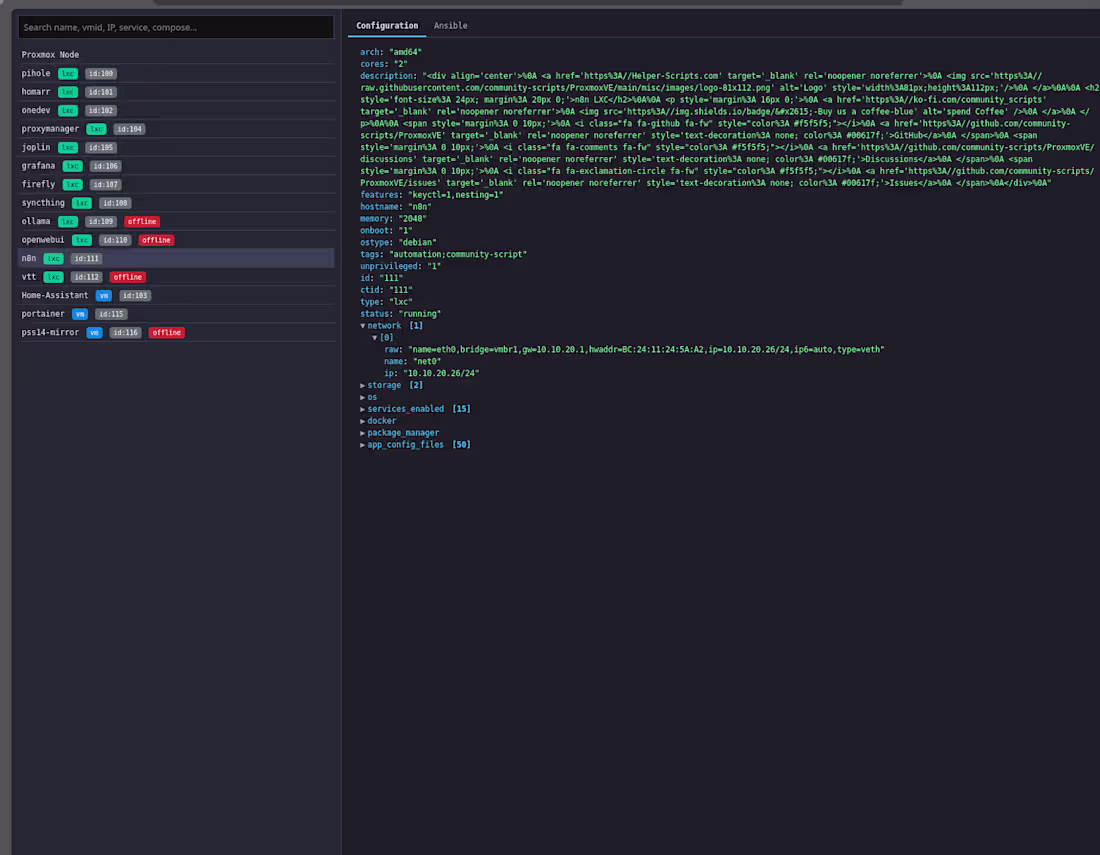The image size is (1100, 855).
Task: Click the vm badge beside Home-Assistant
Action: click(103, 295)
